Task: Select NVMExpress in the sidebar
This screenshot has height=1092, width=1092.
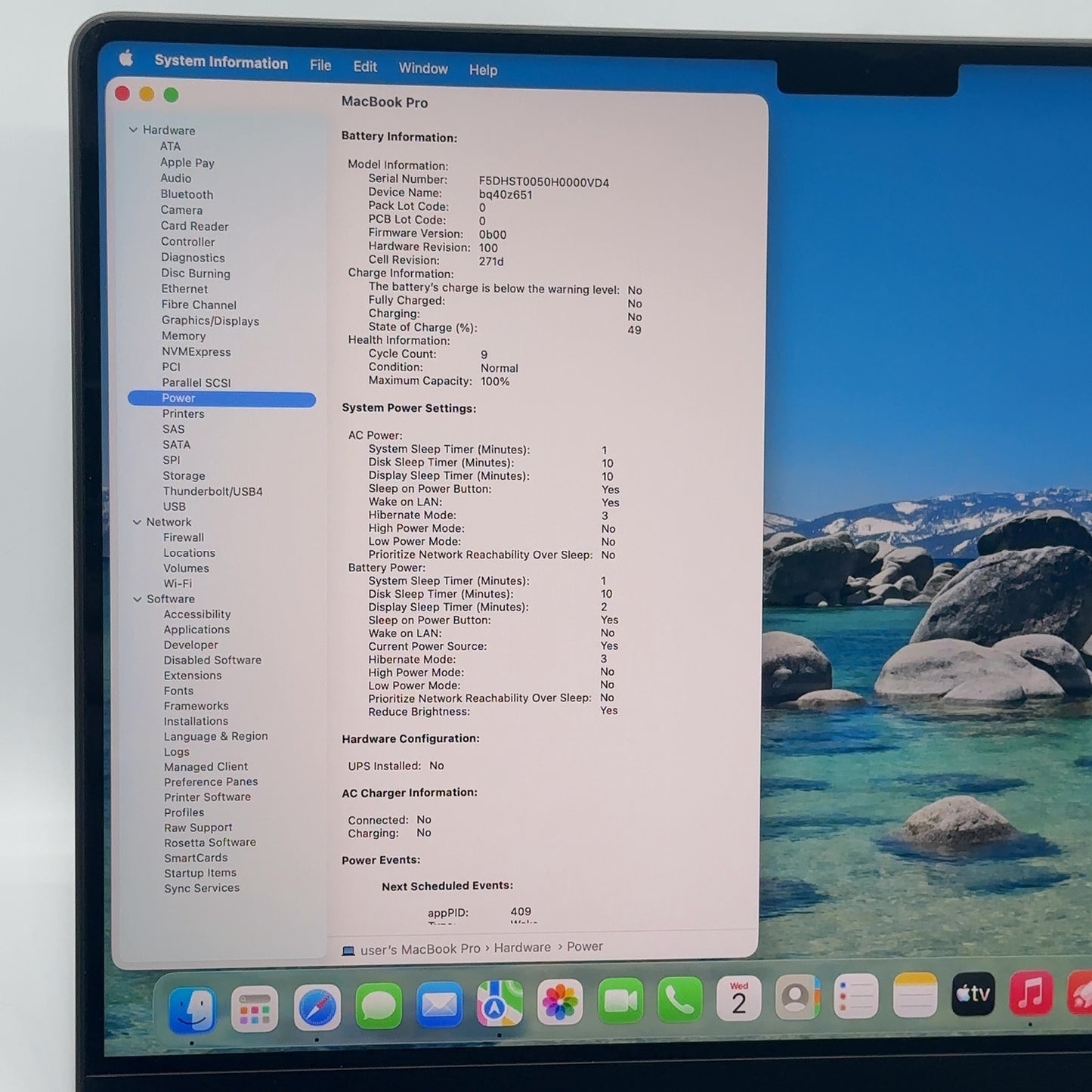Action: tap(196, 352)
